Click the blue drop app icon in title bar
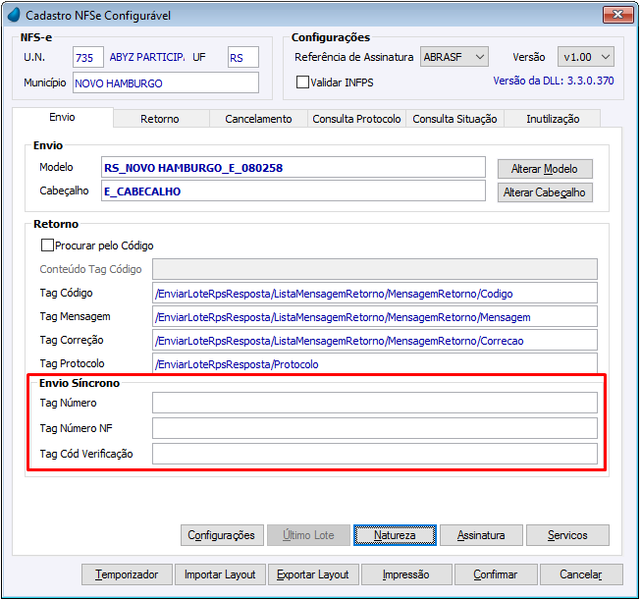The image size is (641, 600). point(14,15)
